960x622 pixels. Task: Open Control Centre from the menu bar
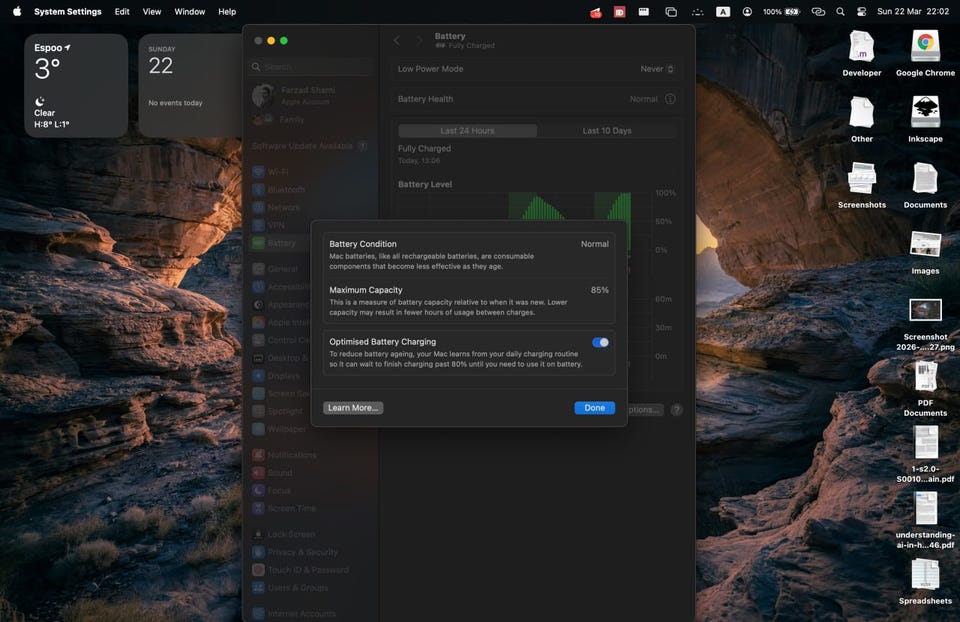click(x=862, y=12)
